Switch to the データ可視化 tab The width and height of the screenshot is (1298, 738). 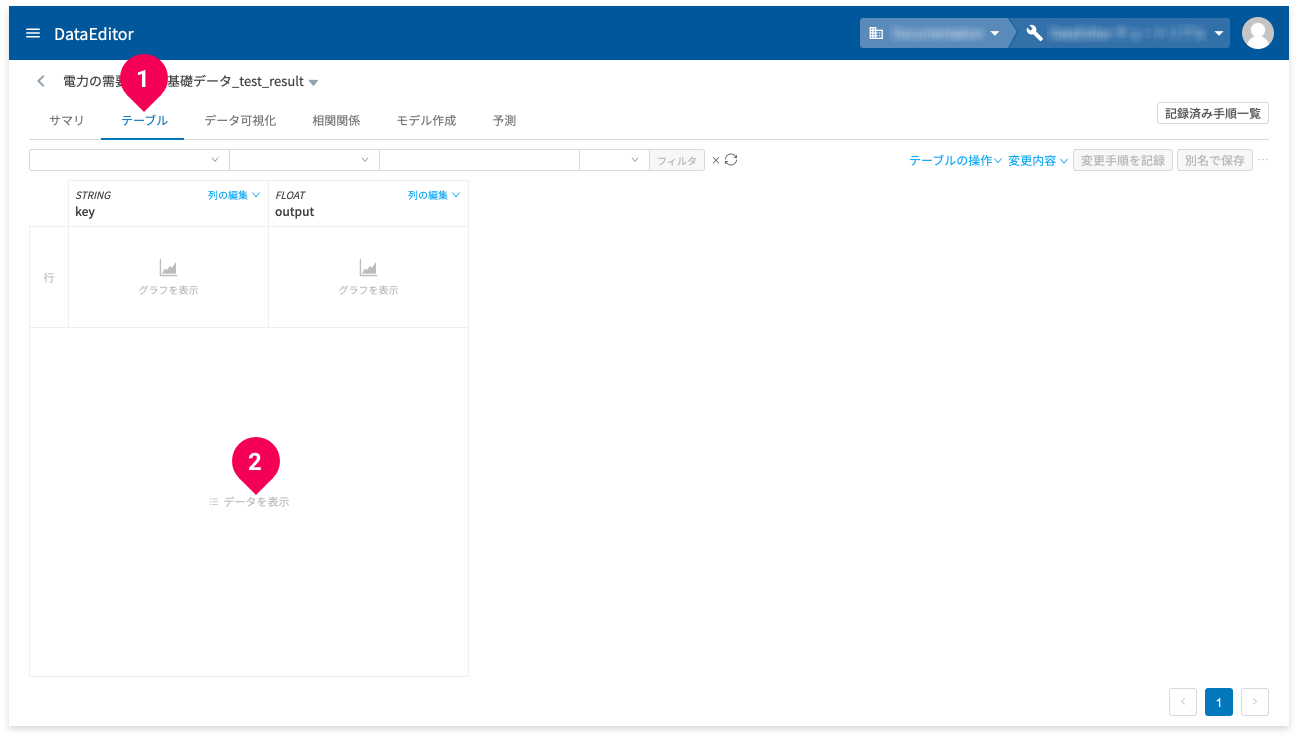240,120
